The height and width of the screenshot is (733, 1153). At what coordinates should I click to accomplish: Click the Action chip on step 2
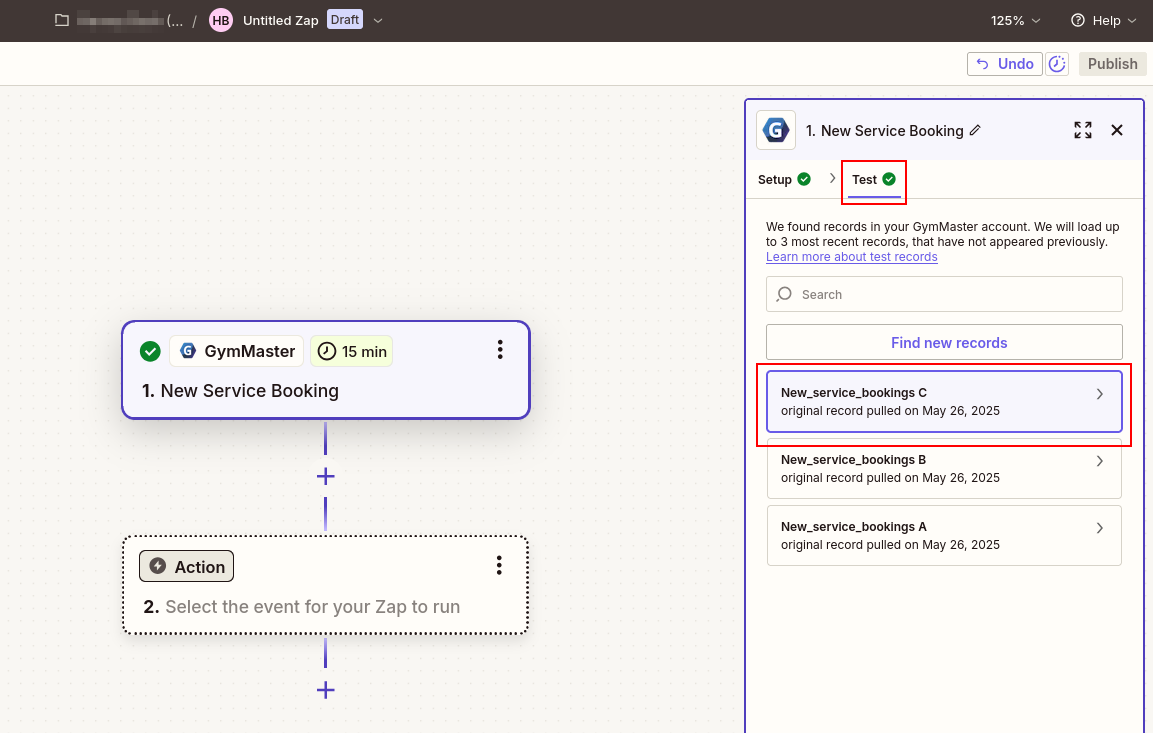click(187, 566)
